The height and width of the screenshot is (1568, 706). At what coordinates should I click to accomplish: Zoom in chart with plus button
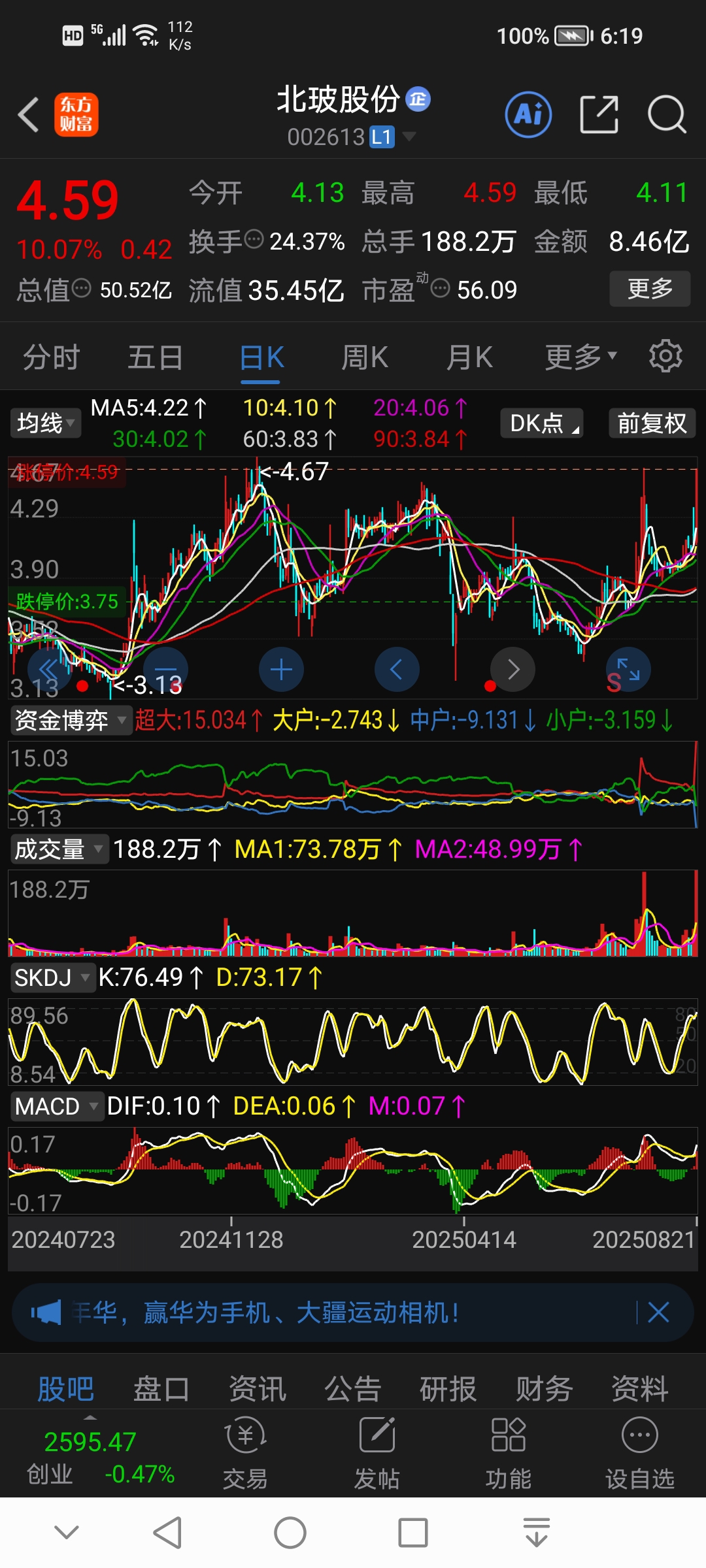click(x=281, y=670)
